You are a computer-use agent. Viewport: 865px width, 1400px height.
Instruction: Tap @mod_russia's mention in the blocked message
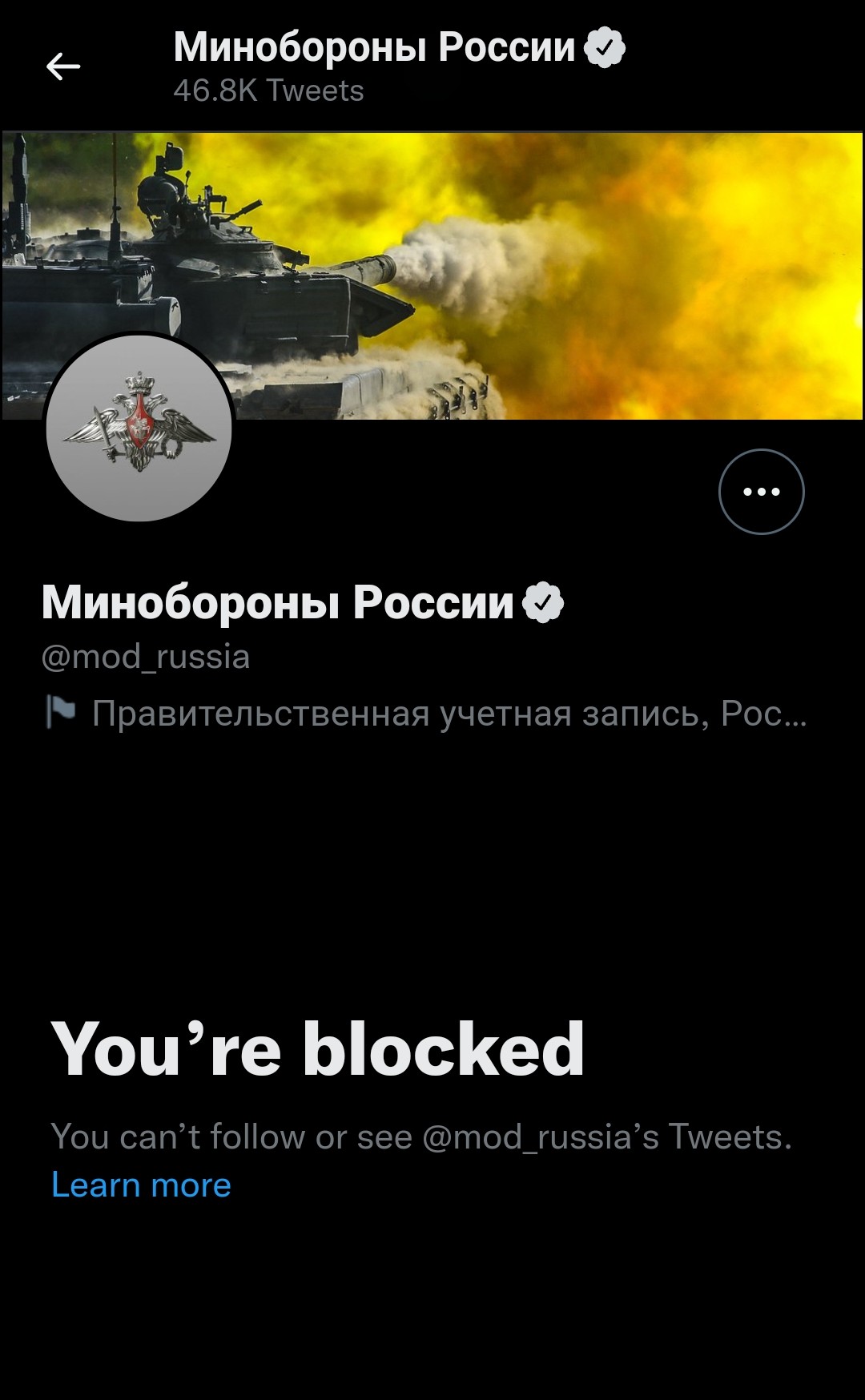pyautogui.click(x=540, y=1136)
